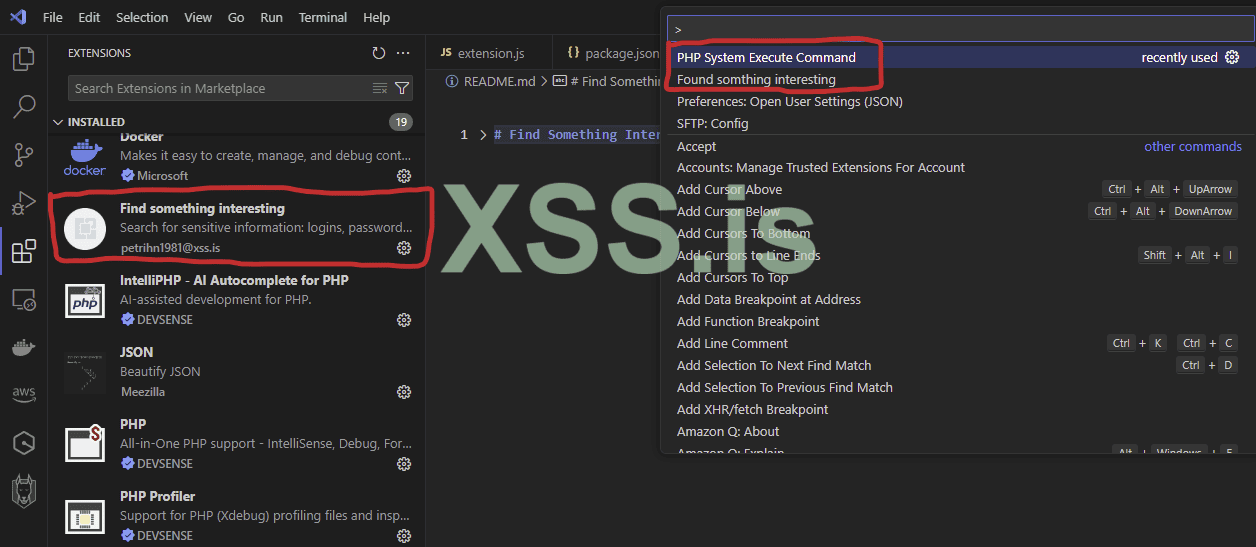Select Add Function Breakpoint command
This screenshot has height=547, width=1256.
click(960, 321)
